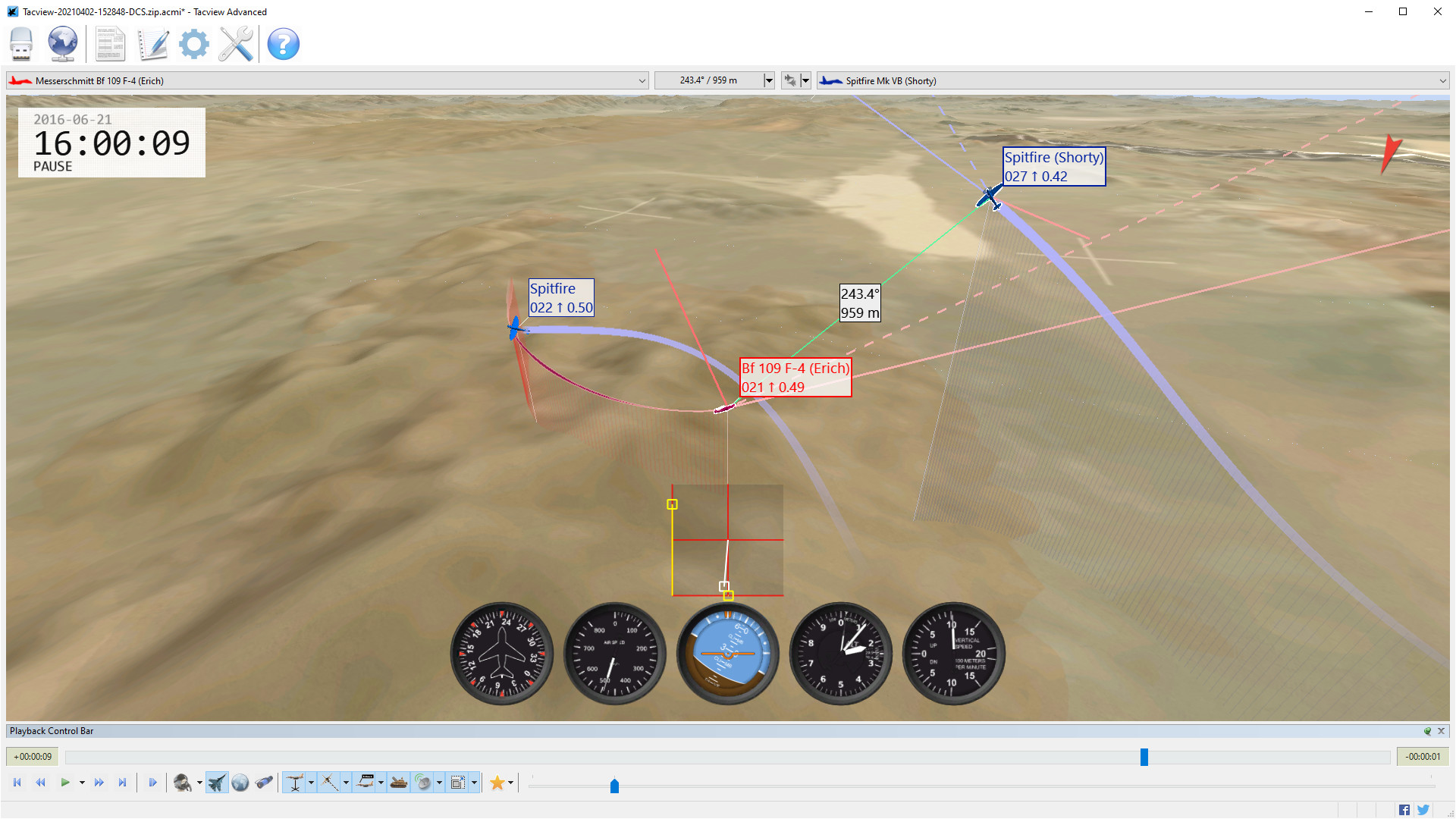Expand the play speed dropdown arrow

tap(83, 782)
